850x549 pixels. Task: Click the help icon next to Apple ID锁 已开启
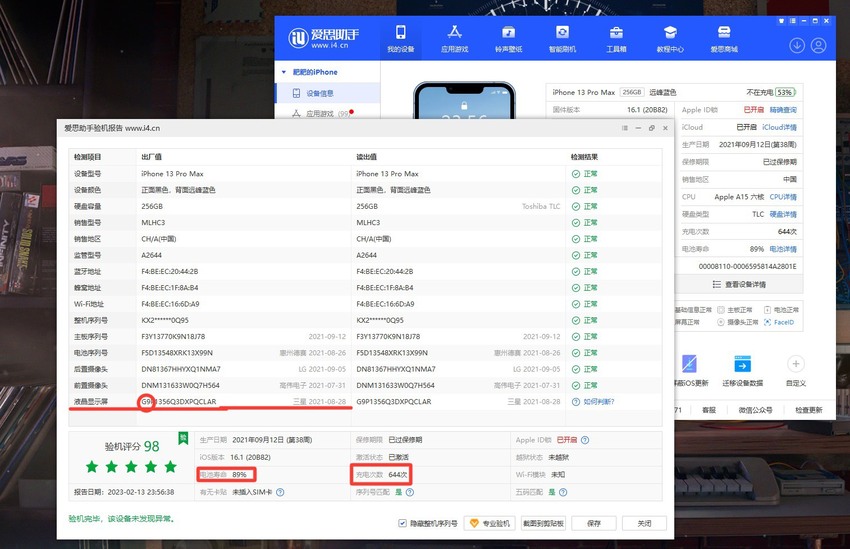pos(585,440)
